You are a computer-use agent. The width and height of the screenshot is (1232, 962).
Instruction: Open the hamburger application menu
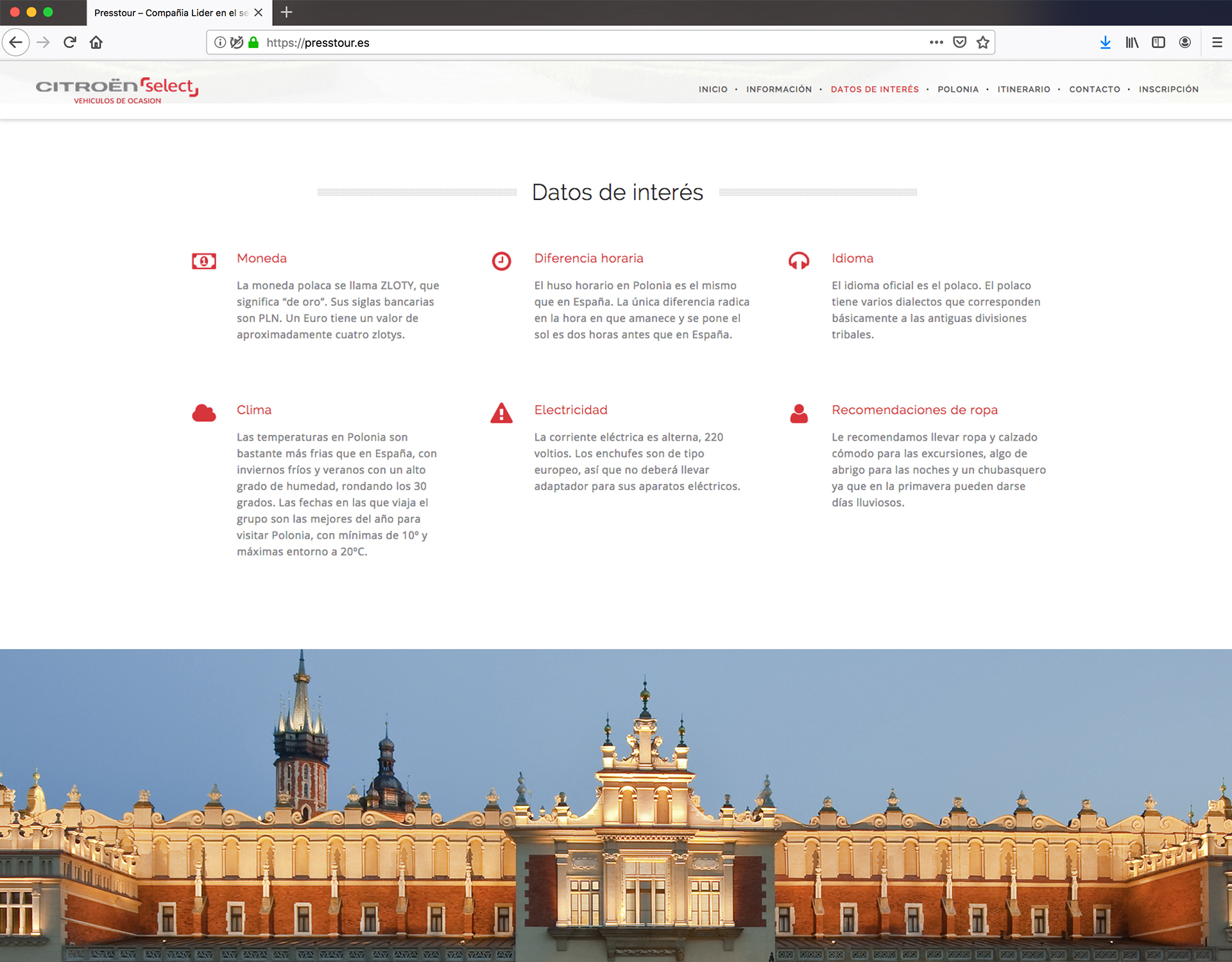(x=1217, y=42)
